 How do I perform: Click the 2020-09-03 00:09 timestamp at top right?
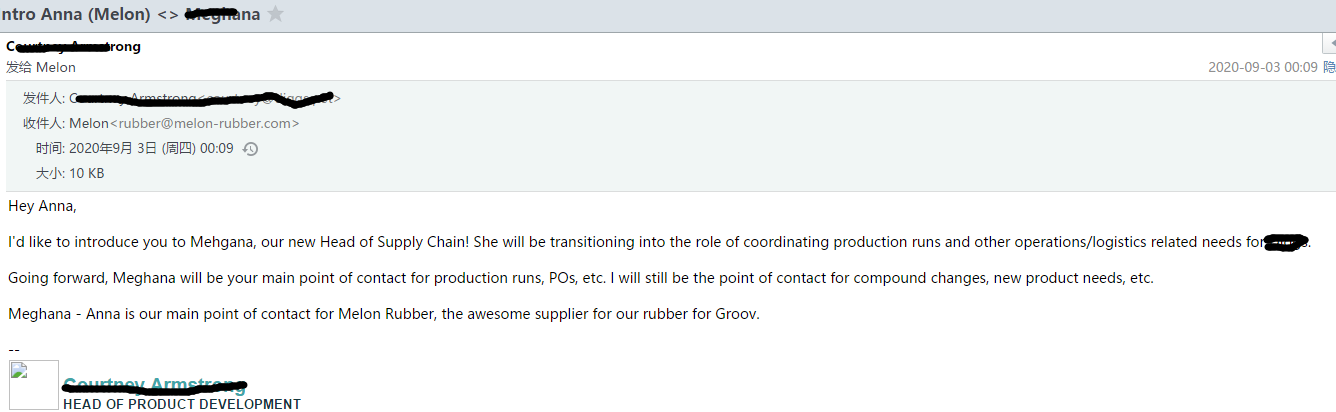[1262, 67]
